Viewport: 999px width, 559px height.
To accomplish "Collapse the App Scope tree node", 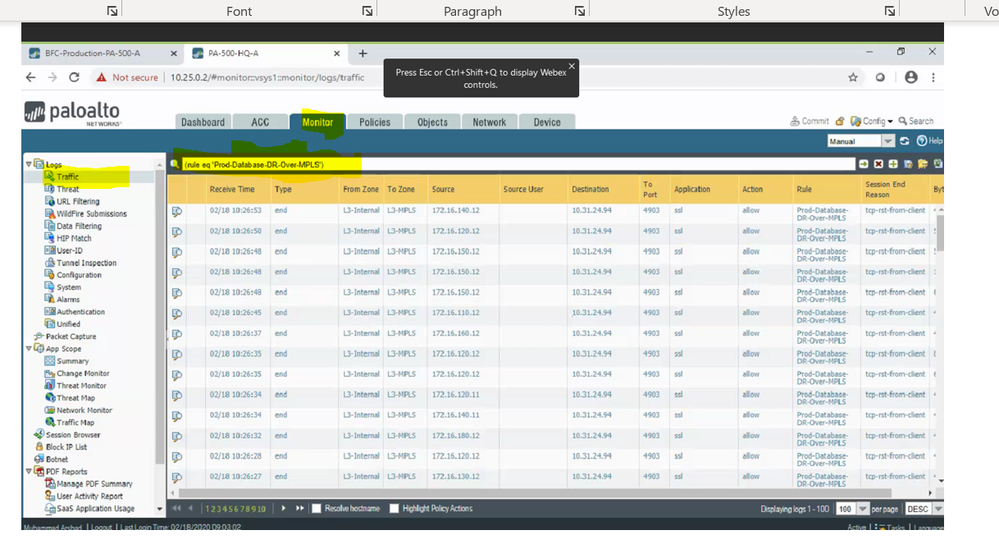I will pos(29,349).
